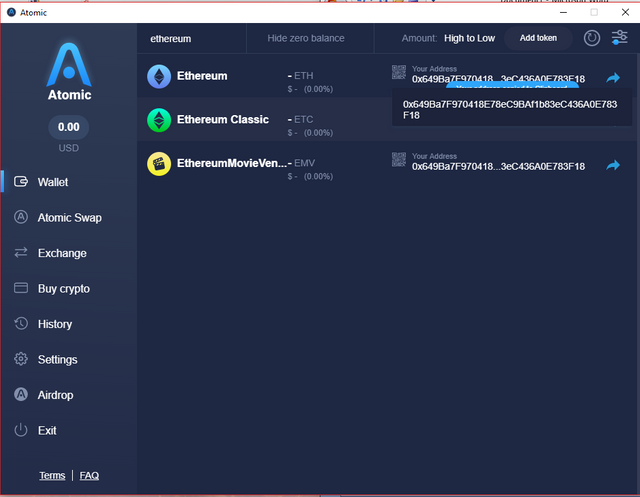Click the Airdrop A icon
This screenshot has height=497, width=640.
point(21,394)
